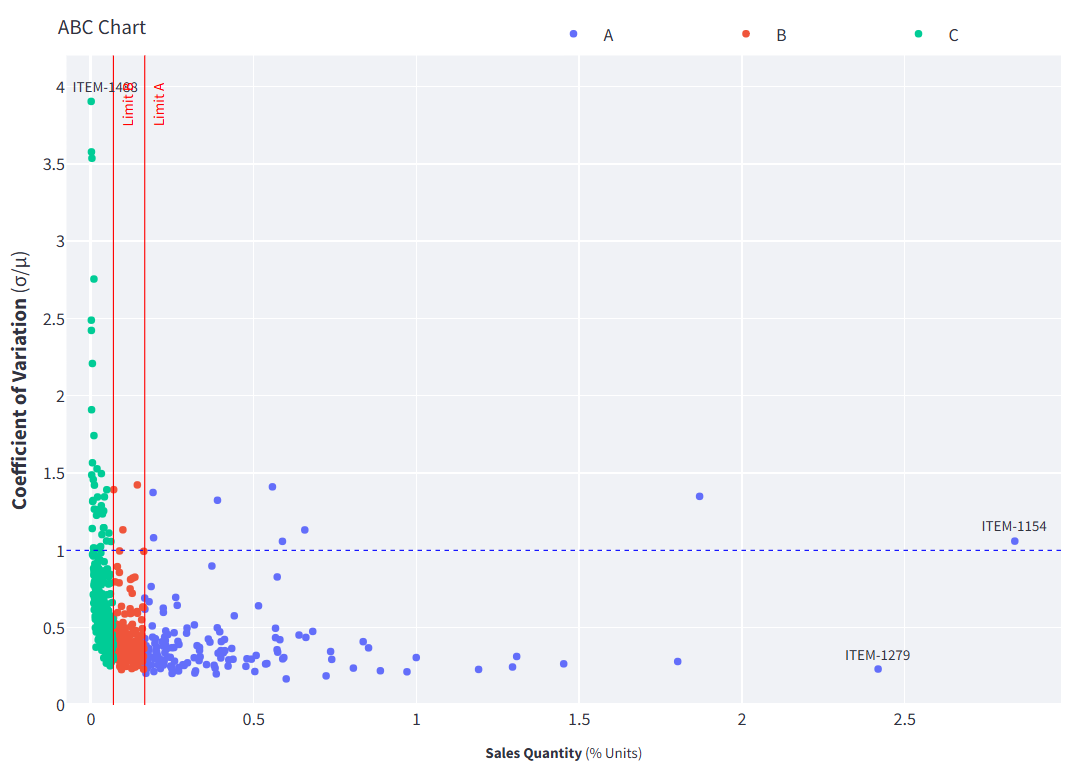Click the x-axis tick label '1.5'
This screenshot has width=1072, height=765.
[579, 720]
